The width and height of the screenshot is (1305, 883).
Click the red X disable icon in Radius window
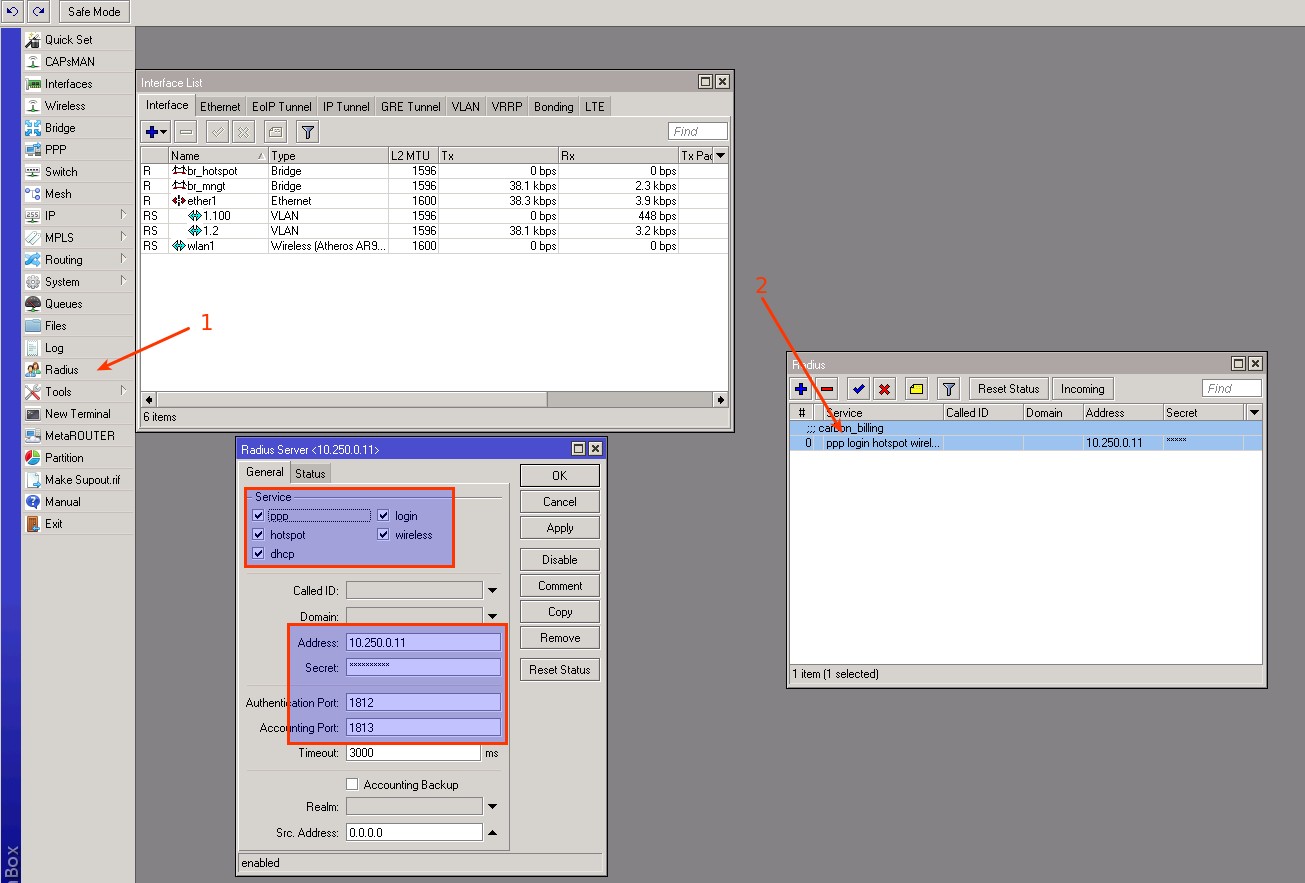884,389
